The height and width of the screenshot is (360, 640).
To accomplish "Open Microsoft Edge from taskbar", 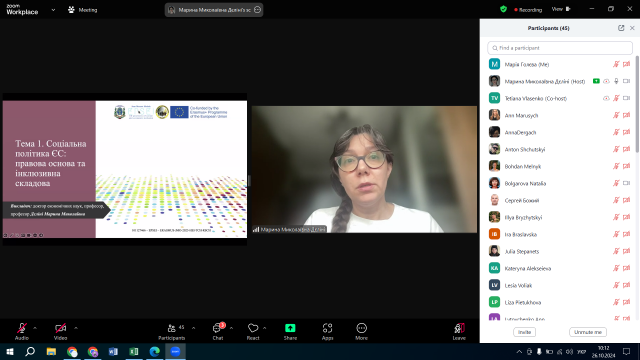I will click(x=155, y=351).
